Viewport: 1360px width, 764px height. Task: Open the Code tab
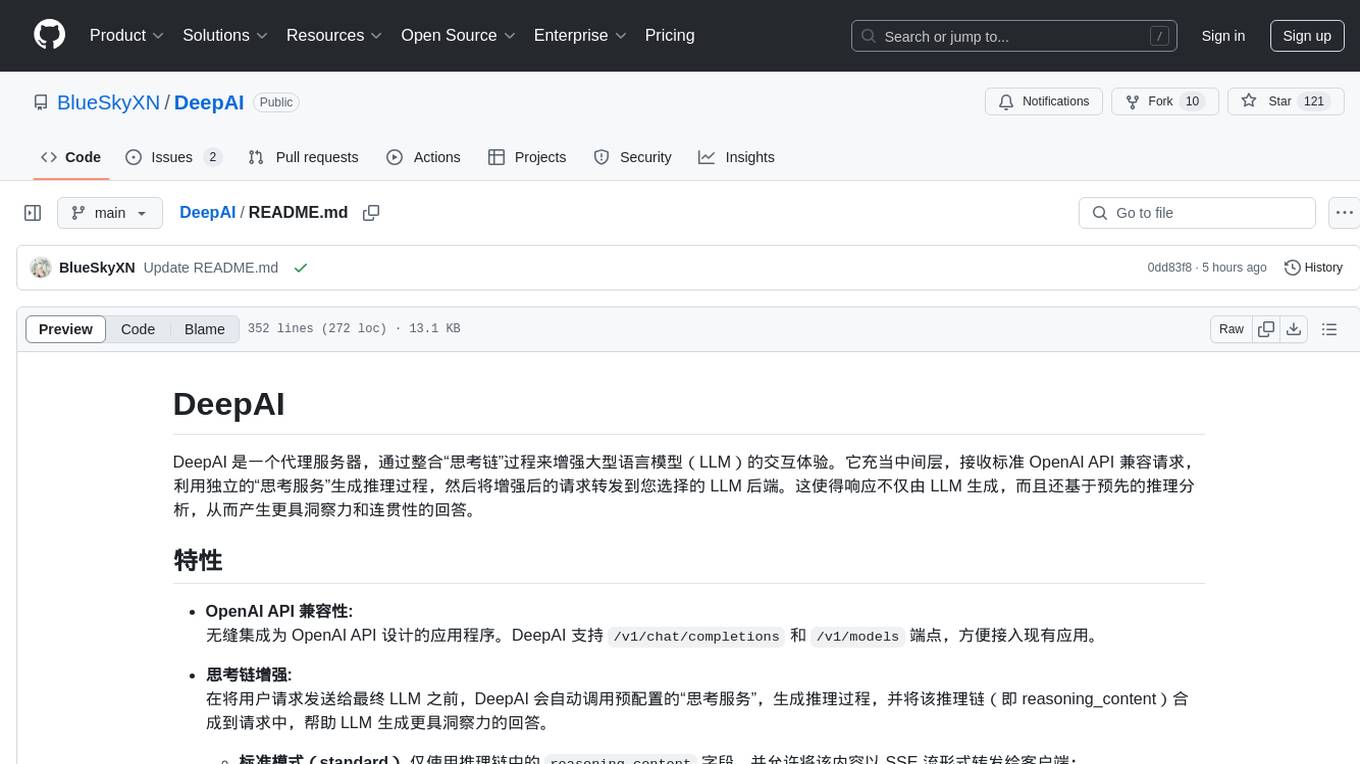[x=71, y=157]
